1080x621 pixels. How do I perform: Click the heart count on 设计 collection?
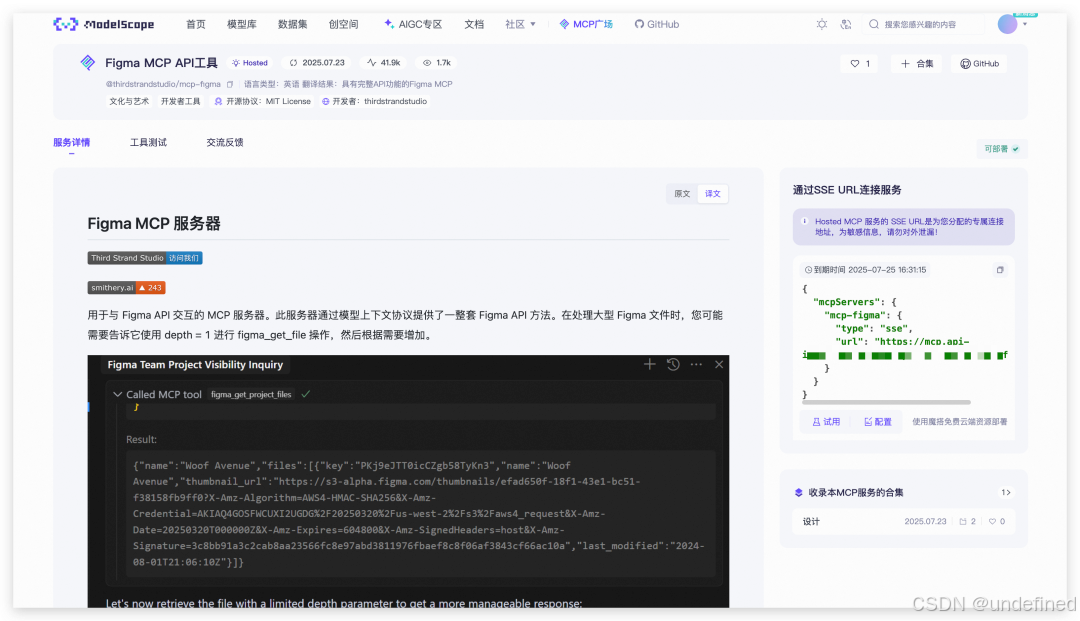[x=997, y=521]
